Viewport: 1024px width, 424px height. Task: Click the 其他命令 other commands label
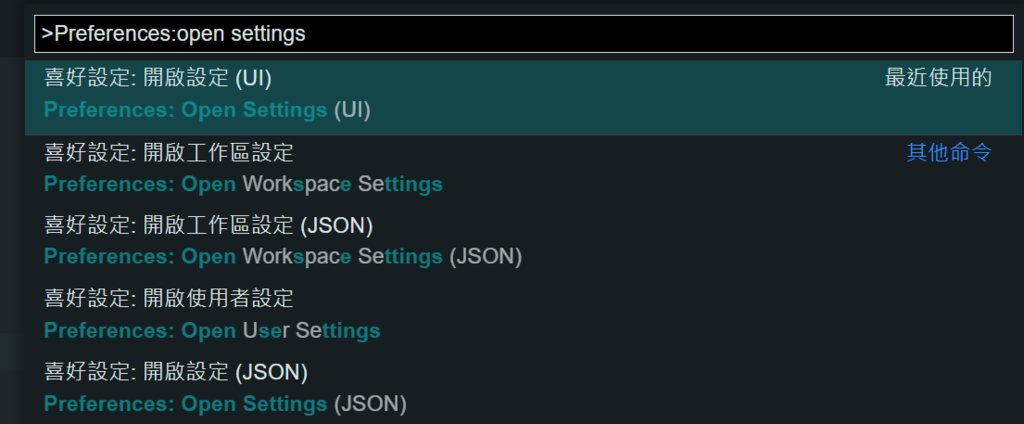948,153
